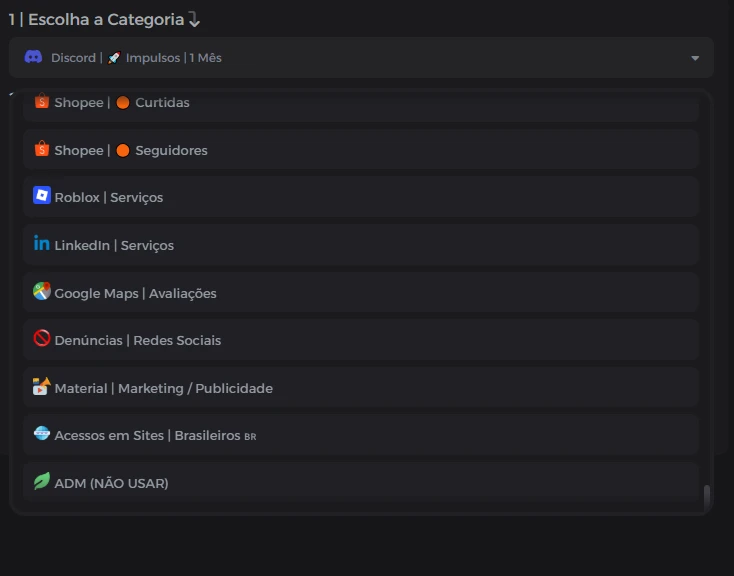
Task: Open the Discord Impulsos 1 Mês combo box
Action: coord(361,58)
